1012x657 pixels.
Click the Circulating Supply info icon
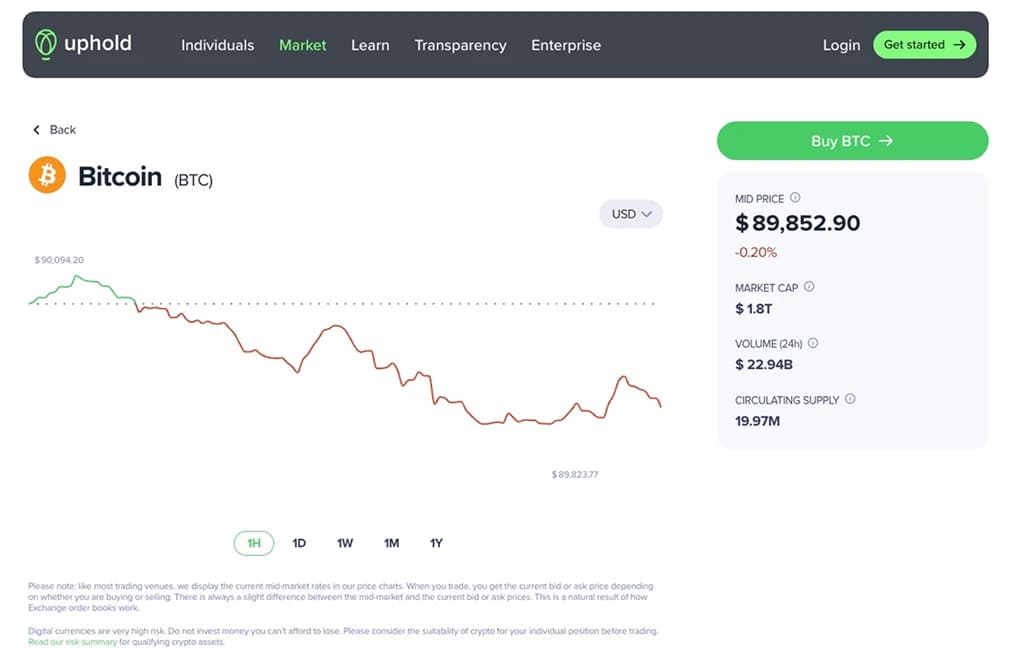coord(850,399)
